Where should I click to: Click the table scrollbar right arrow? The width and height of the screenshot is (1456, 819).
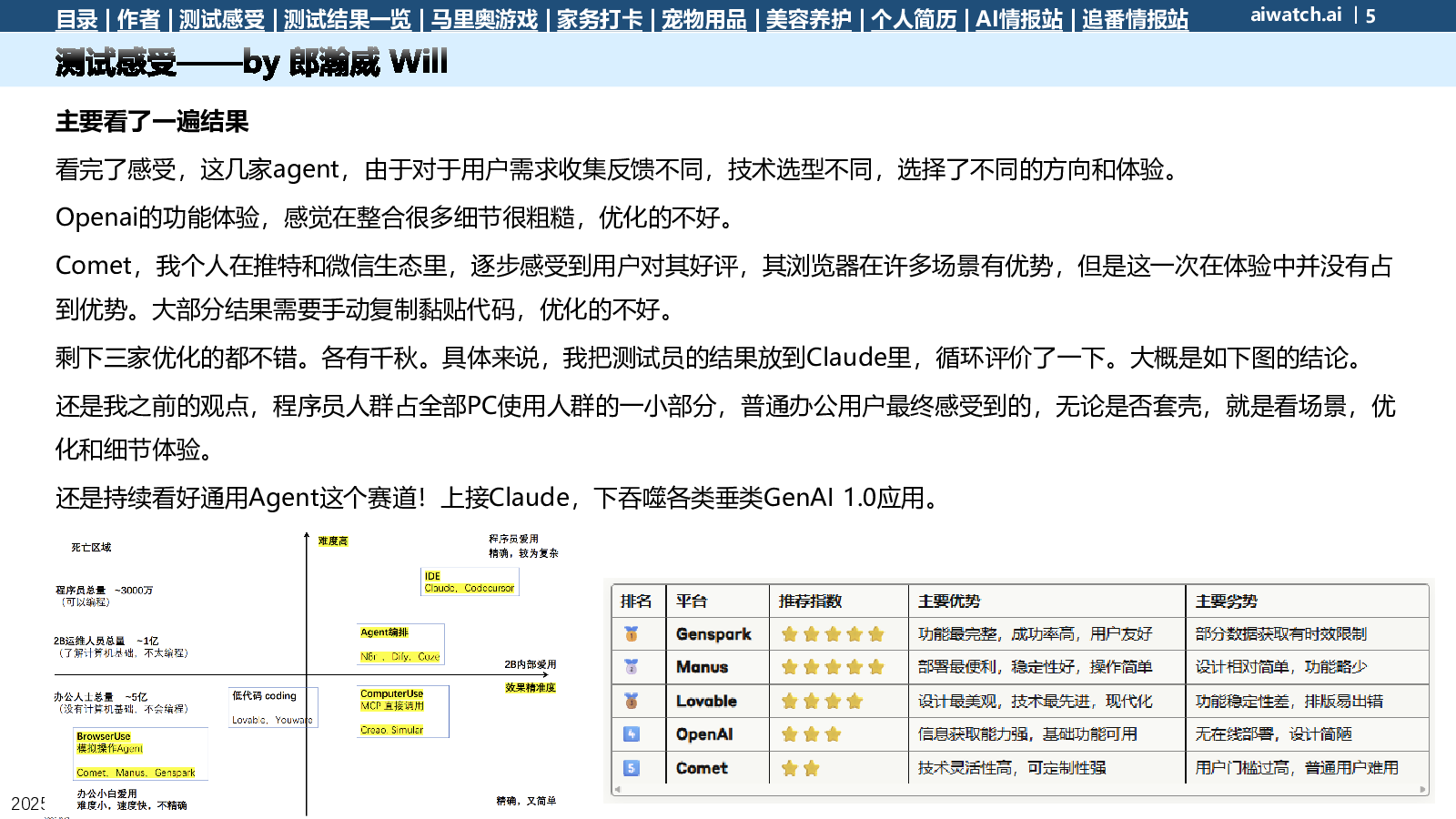tap(1423, 789)
